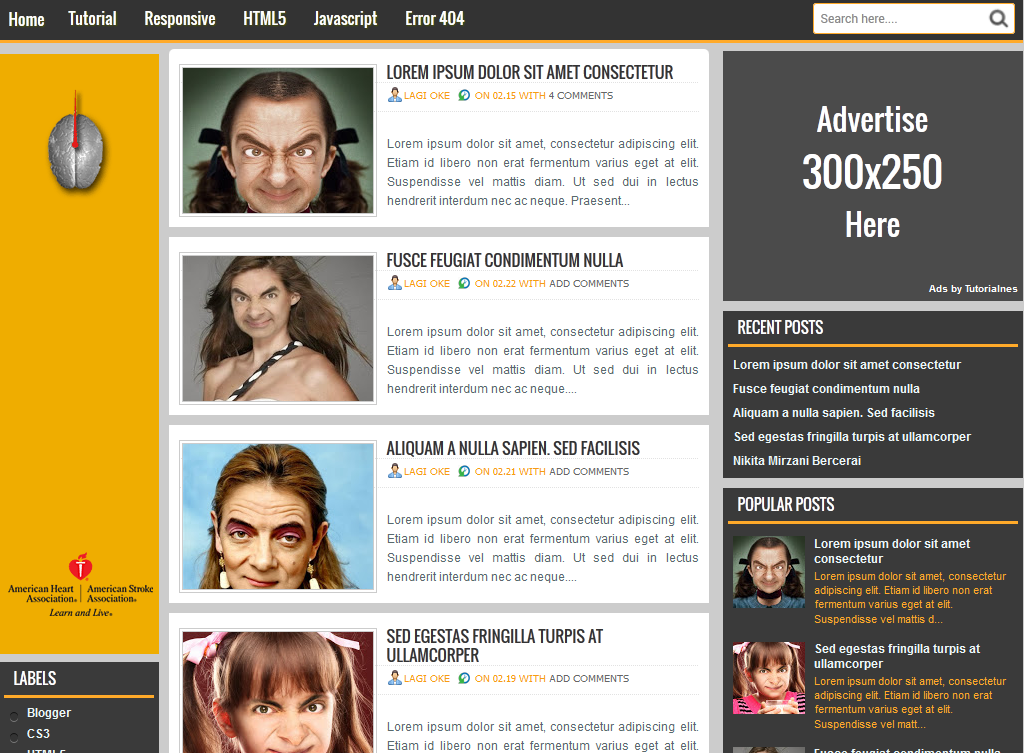Image resolution: width=1024 pixels, height=753 pixels.
Task: Select the Javascript navigation item
Action: pos(345,19)
